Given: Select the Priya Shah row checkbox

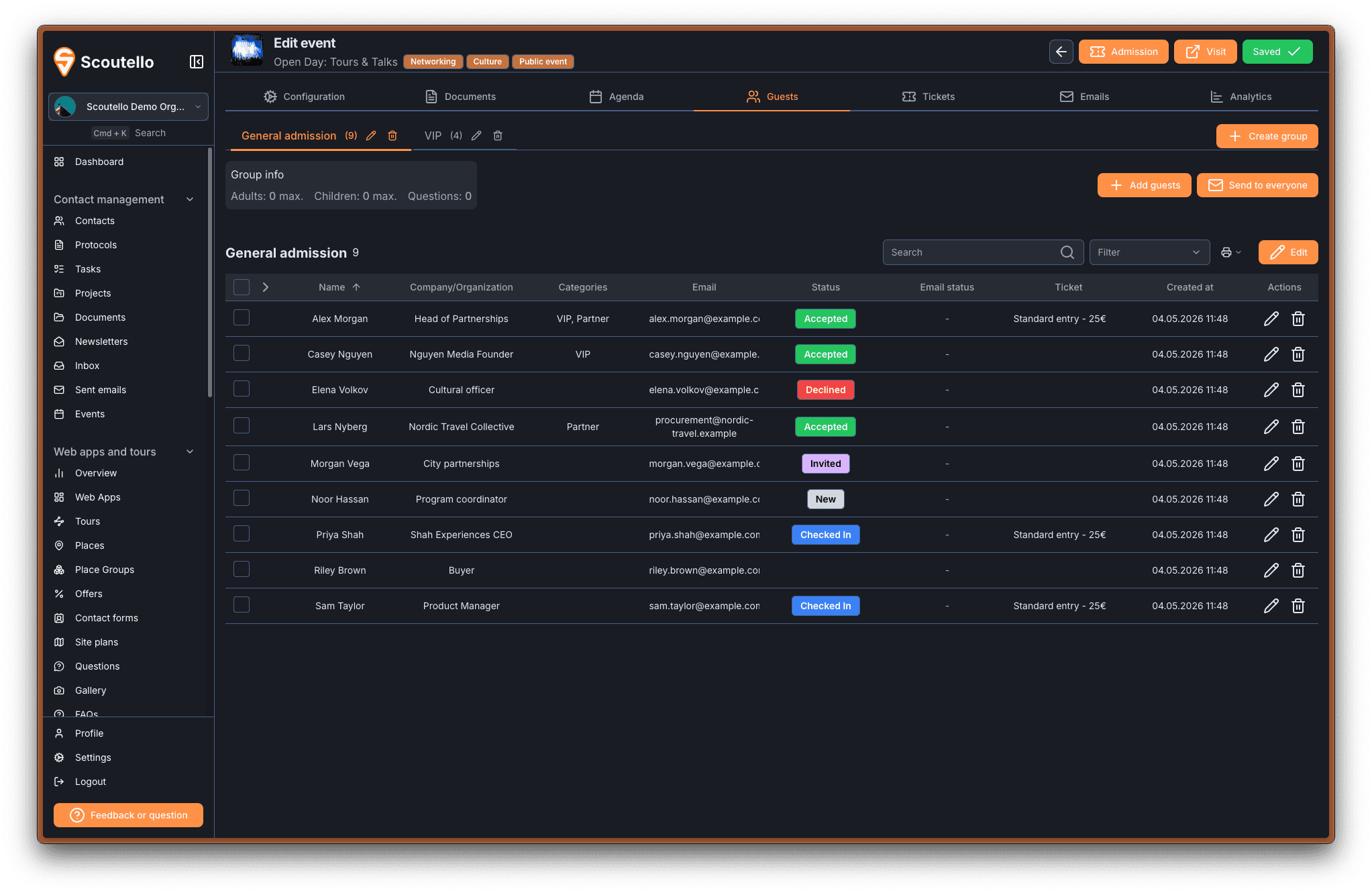Looking at the screenshot, I should 242,533.
